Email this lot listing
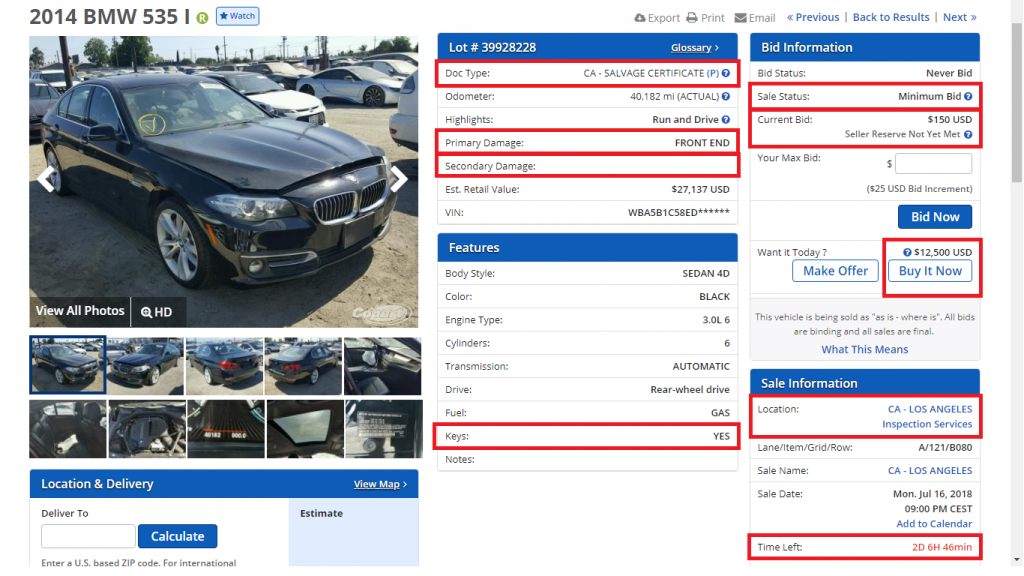 pos(755,18)
